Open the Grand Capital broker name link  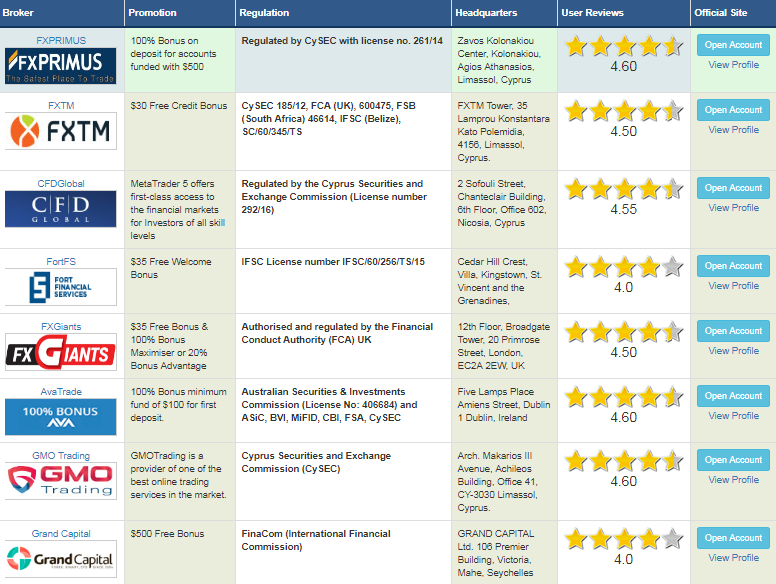(61, 534)
